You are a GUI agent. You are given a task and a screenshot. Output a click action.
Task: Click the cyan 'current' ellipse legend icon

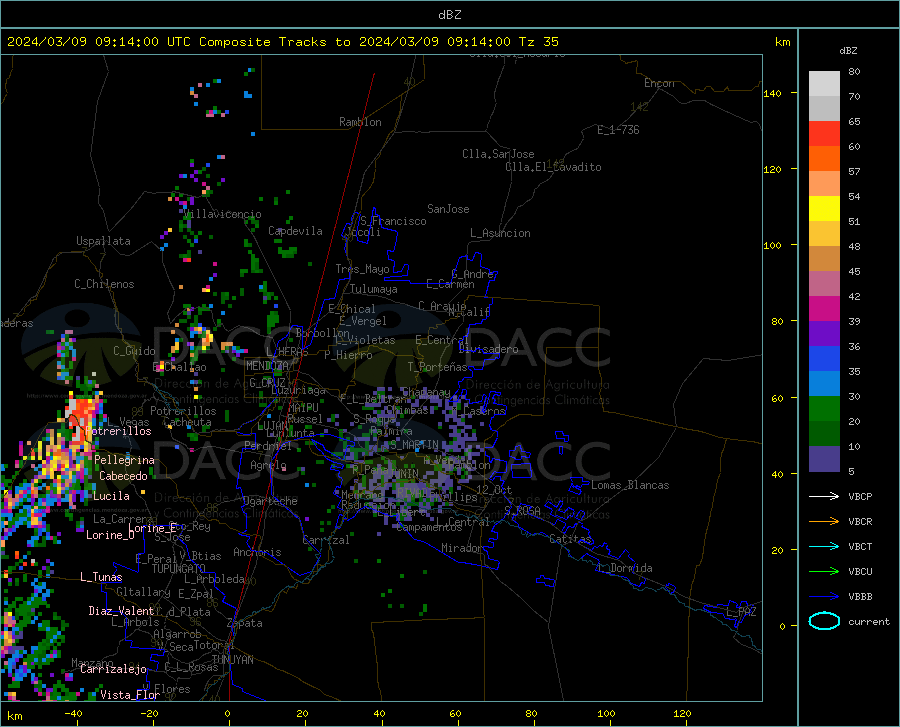click(x=824, y=621)
